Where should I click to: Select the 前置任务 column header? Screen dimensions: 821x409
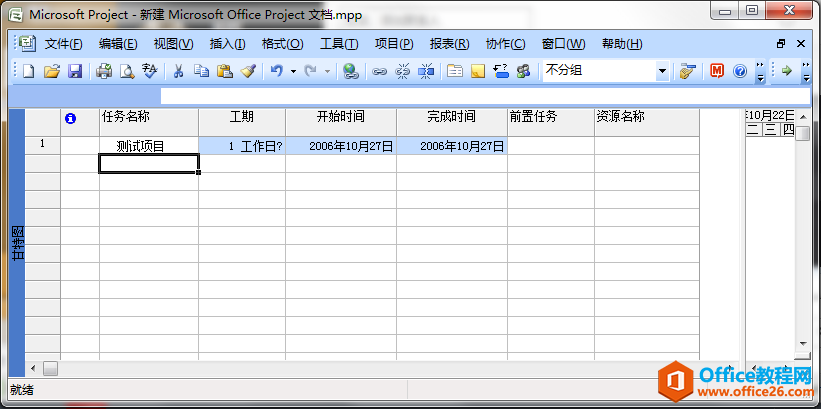pos(551,123)
